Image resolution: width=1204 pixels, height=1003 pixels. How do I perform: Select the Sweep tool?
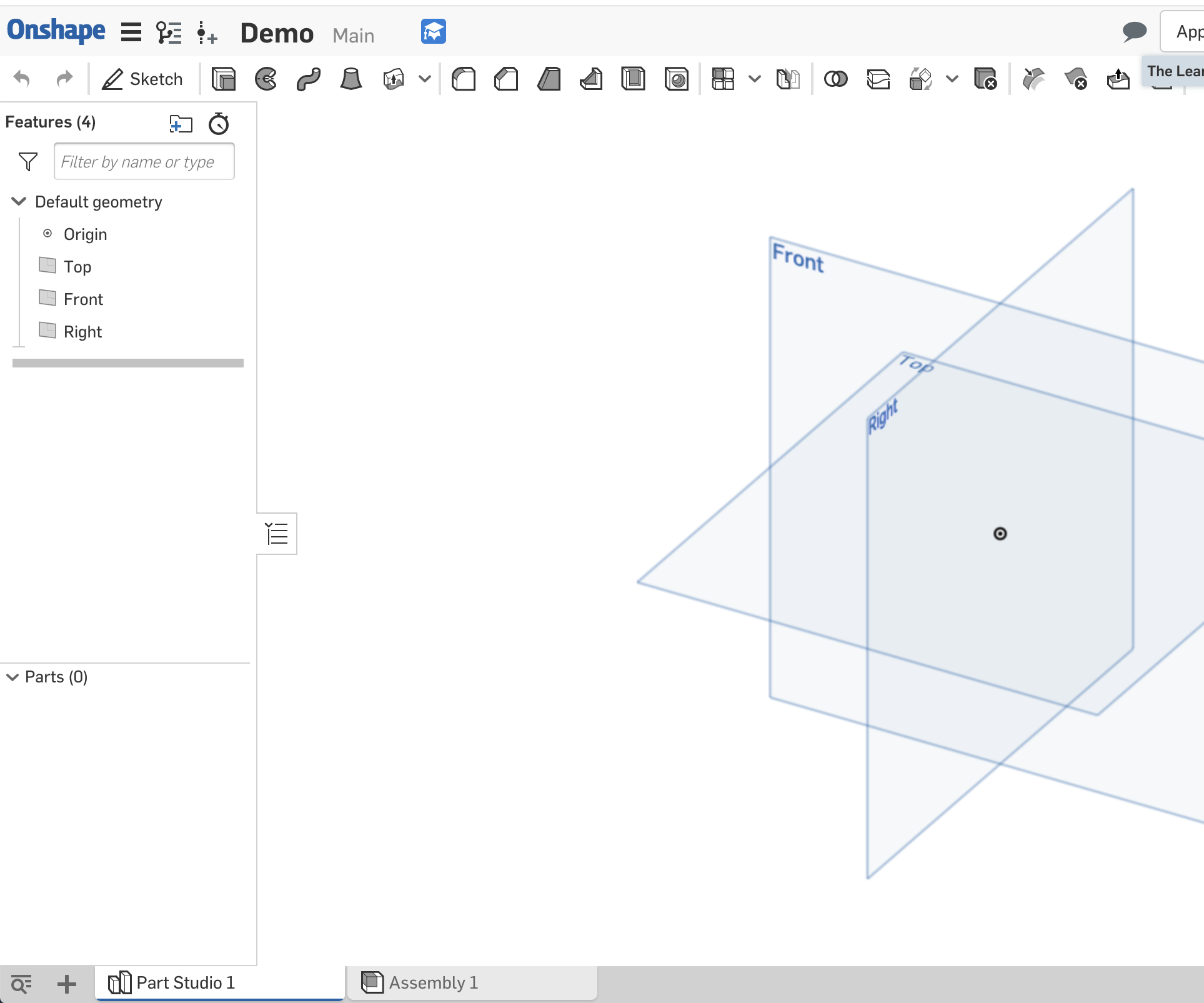coord(308,79)
